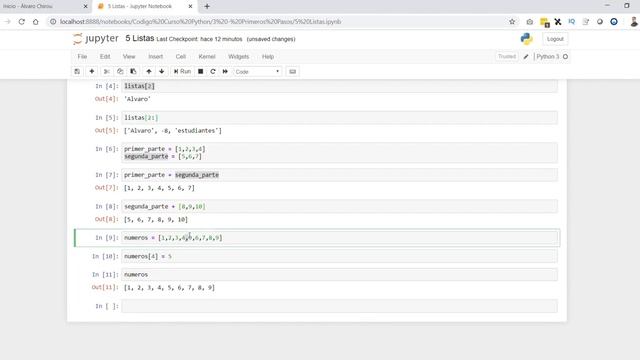
Task: Click code cell listas[2:]
Action: [340, 118]
